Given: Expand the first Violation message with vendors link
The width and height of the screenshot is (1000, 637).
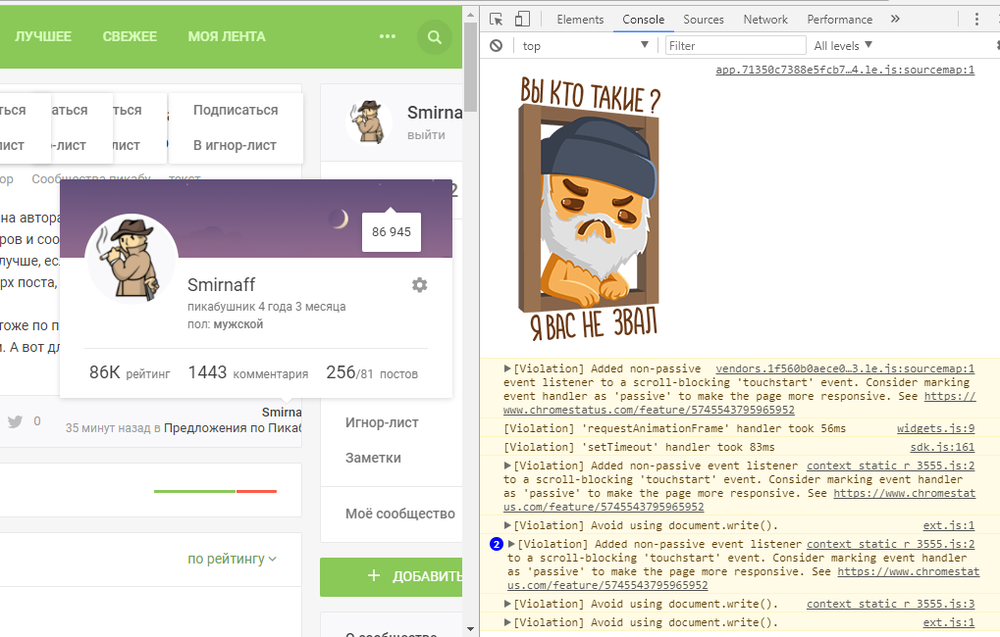Looking at the screenshot, I should [508, 369].
